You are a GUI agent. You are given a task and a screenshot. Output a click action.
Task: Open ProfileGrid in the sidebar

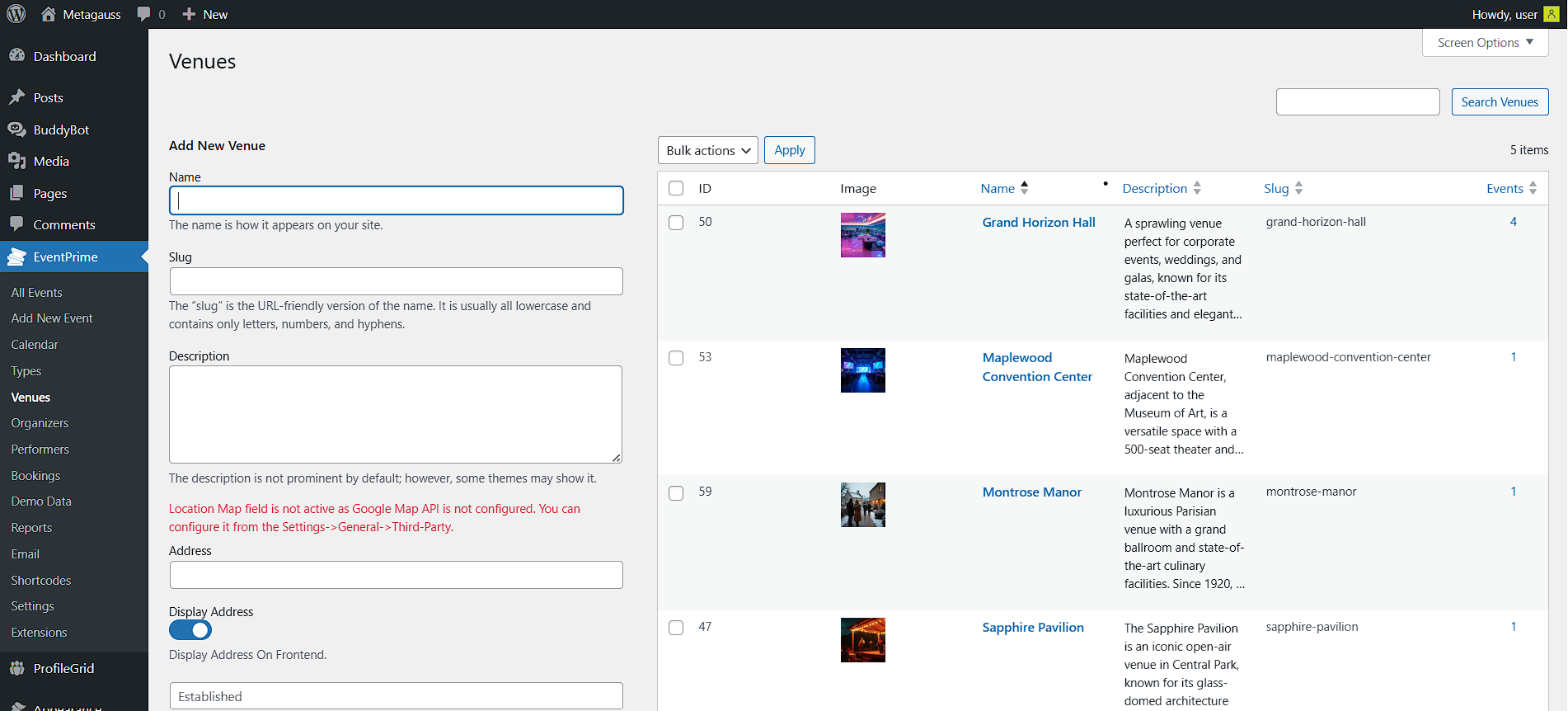pyautogui.click(x=63, y=668)
